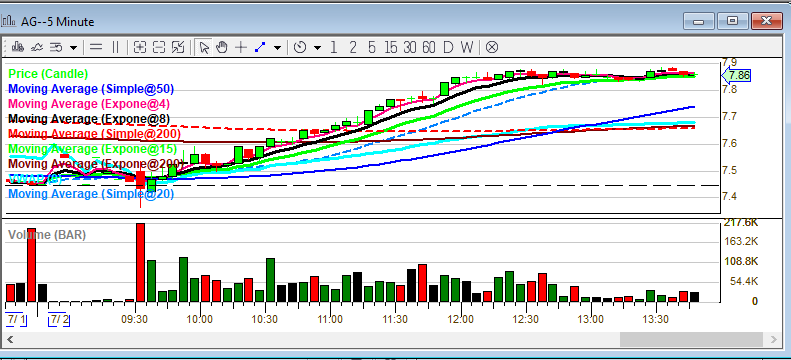This screenshot has height=360, width=791.
Task: Close the AG--5 Minute chart window
Action: [766, 21]
